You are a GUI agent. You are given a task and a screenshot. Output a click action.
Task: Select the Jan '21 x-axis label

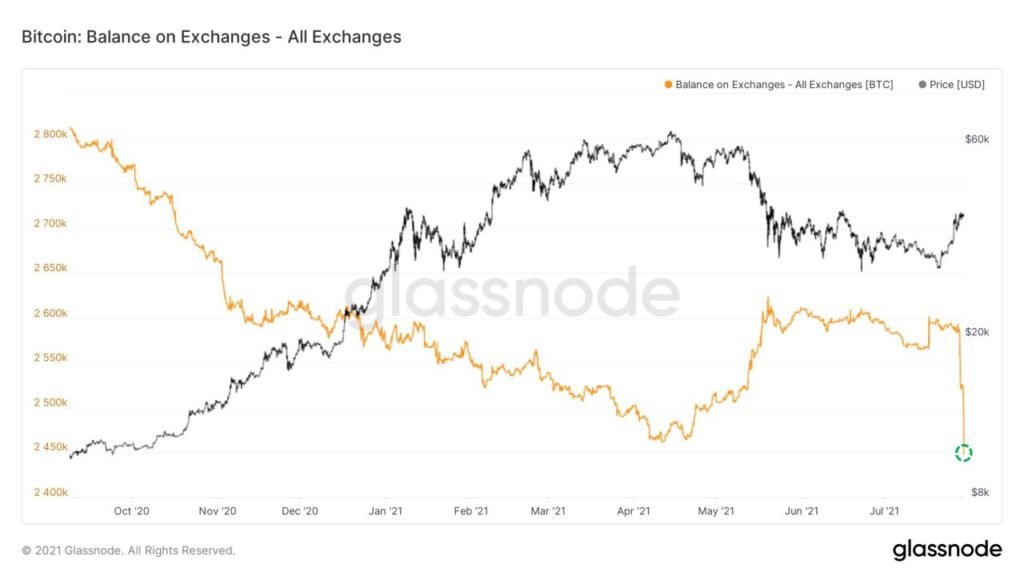click(386, 511)
